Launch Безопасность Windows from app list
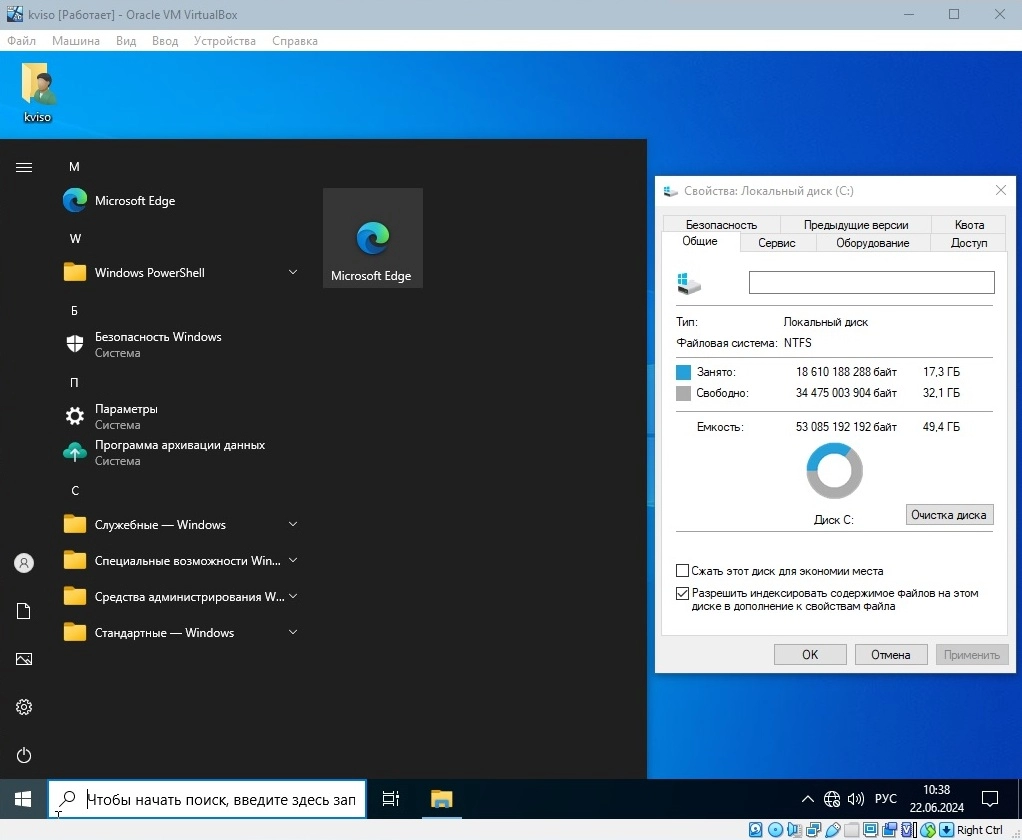The height and width of the screenshot is (840, 1022). [158, 344]
